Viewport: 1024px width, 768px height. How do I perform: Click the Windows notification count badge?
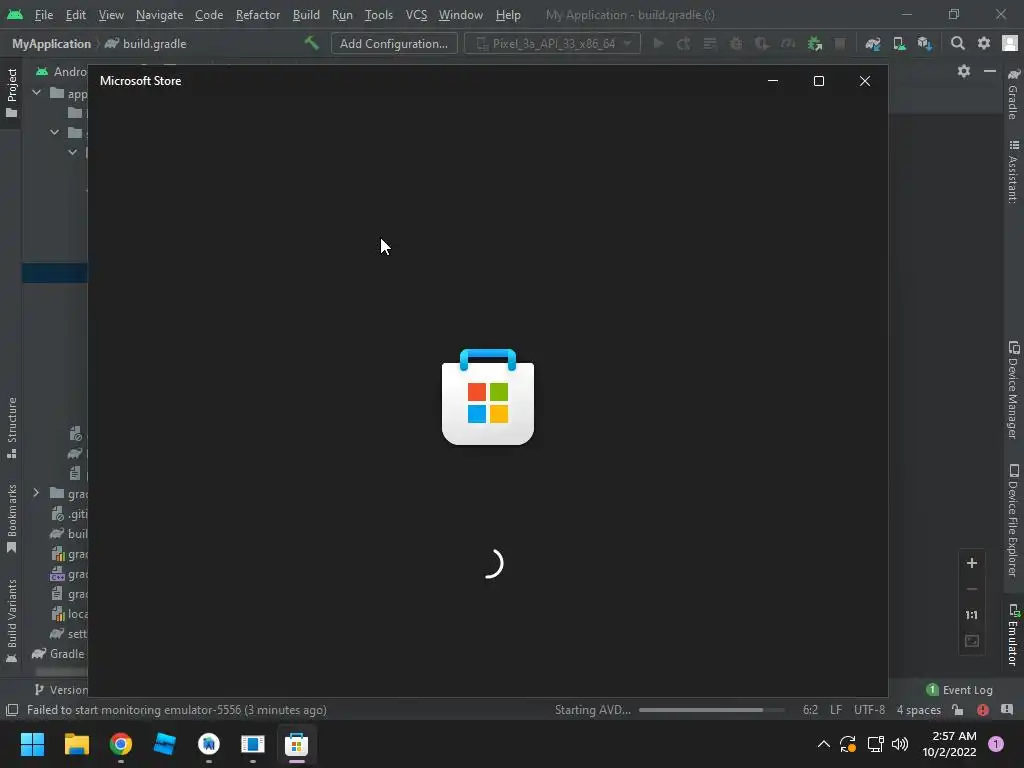pyautogui.click(x=996, y=744)
